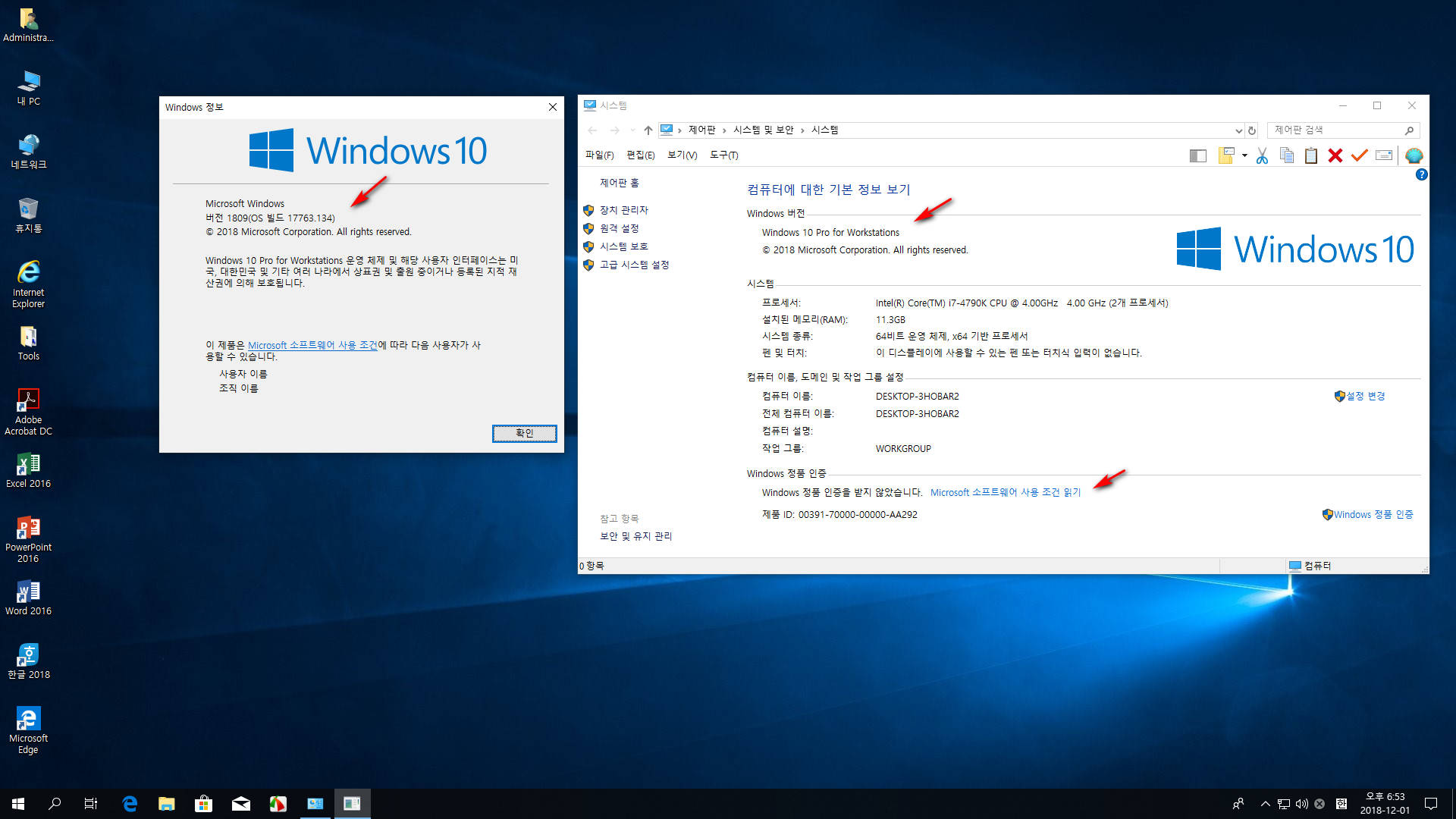
Task: Select the Internet Explorer desktop icon
Action: [28, 284]
